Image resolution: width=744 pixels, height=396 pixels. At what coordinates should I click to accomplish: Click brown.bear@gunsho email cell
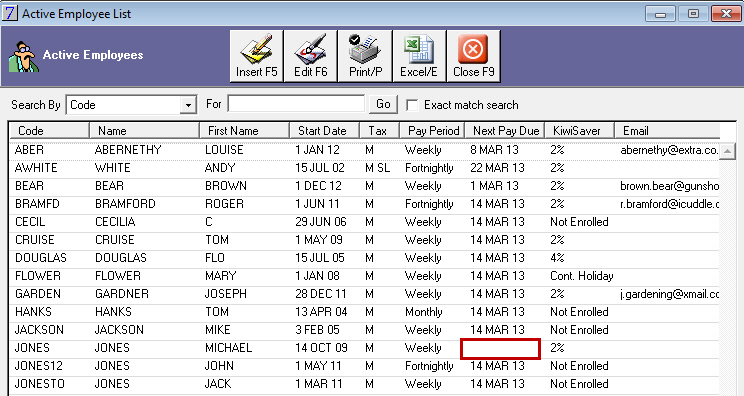click(x=670, y=186)
